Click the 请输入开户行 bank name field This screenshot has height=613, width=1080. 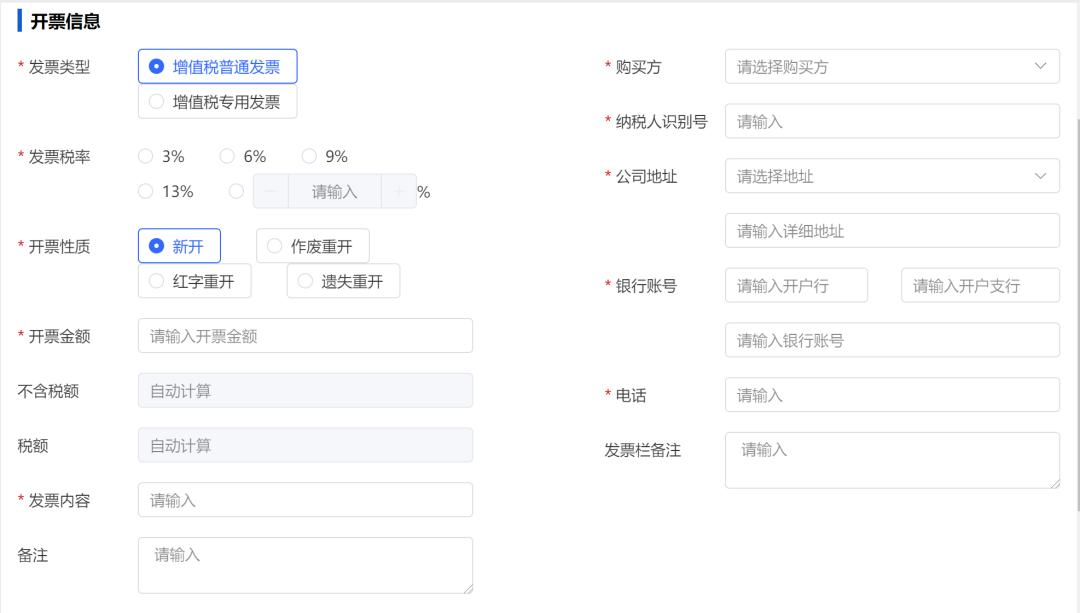coord(795,285)
